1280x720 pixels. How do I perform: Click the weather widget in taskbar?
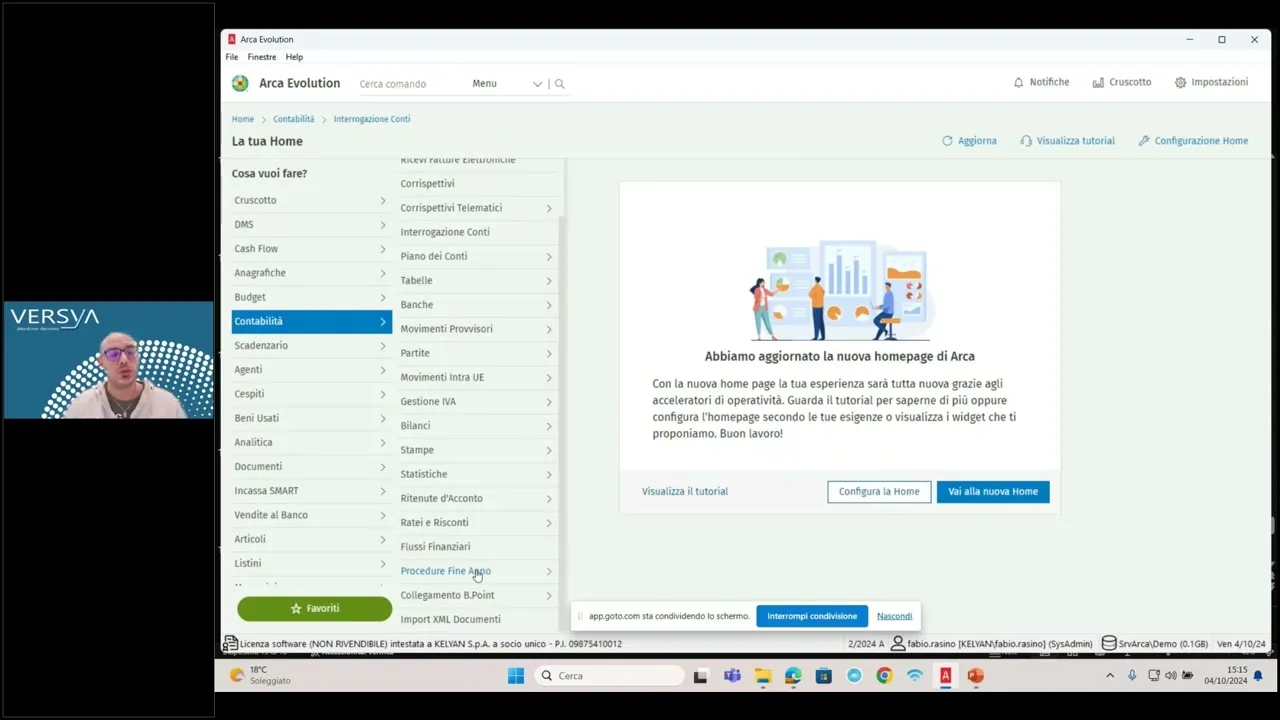point(260,675)
